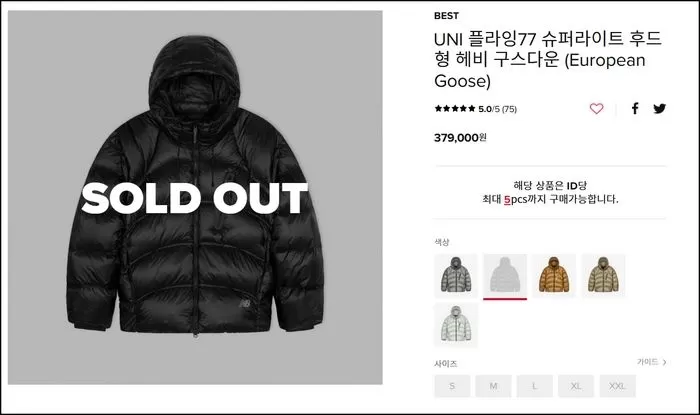Pick the white jacket color thumbnail

456,324
